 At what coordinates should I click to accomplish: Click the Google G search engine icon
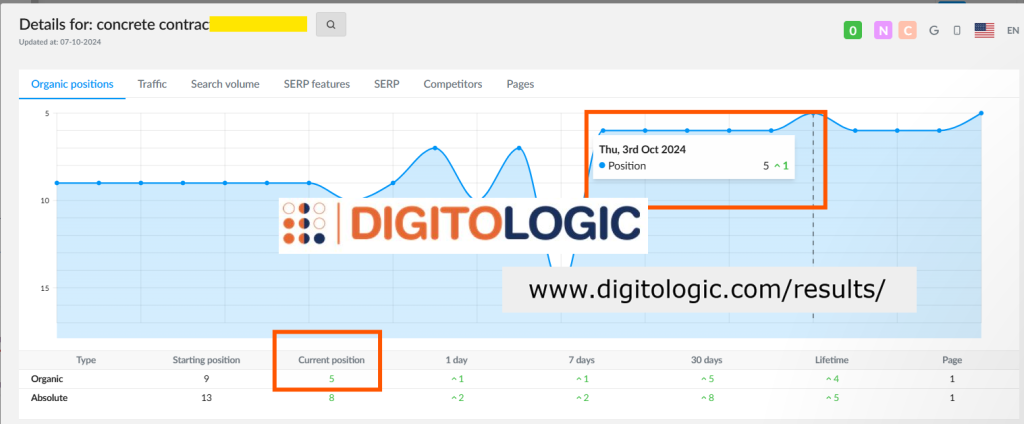(934, 30)
